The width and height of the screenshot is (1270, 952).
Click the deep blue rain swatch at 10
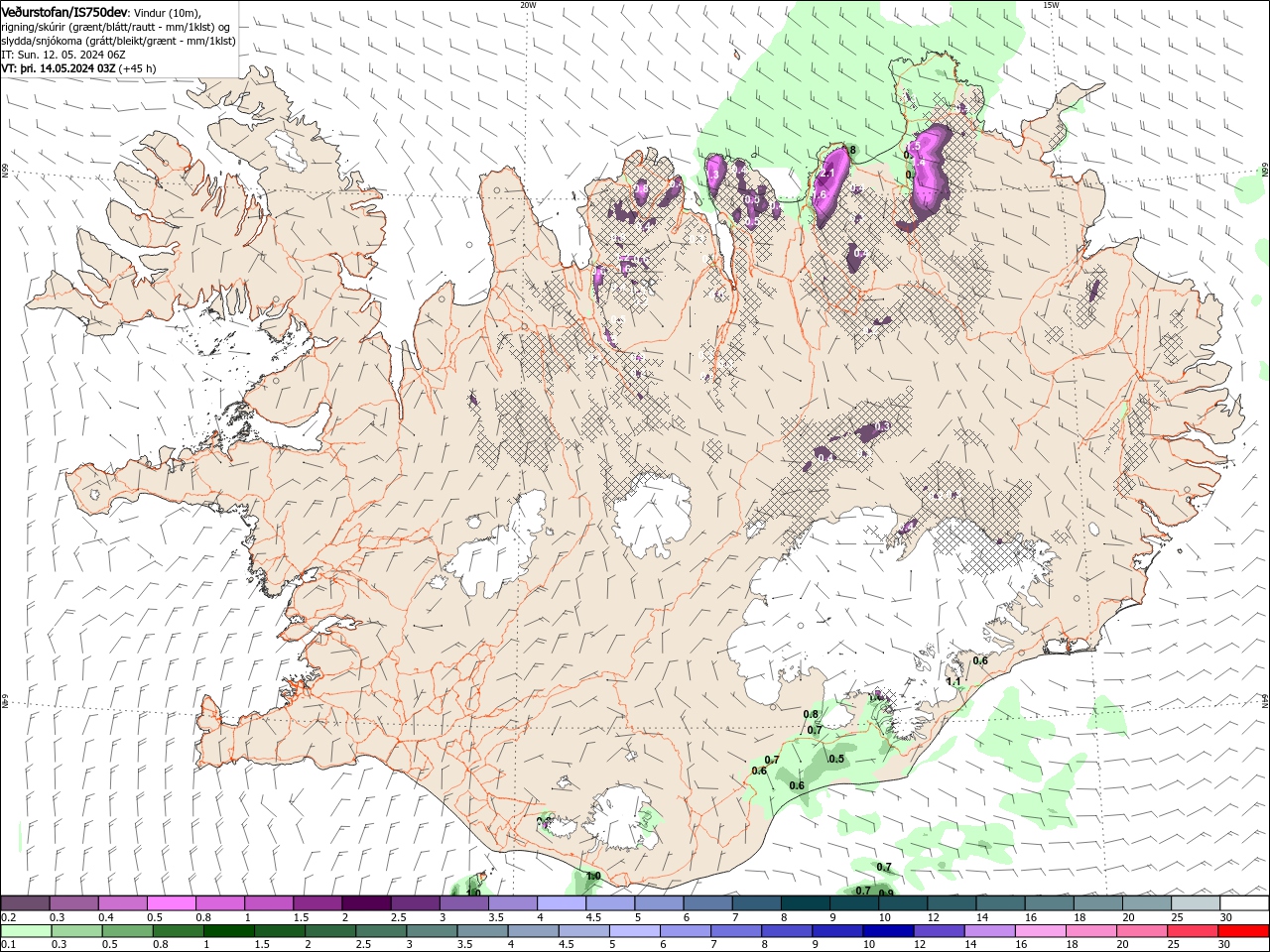tap(888, 931)
